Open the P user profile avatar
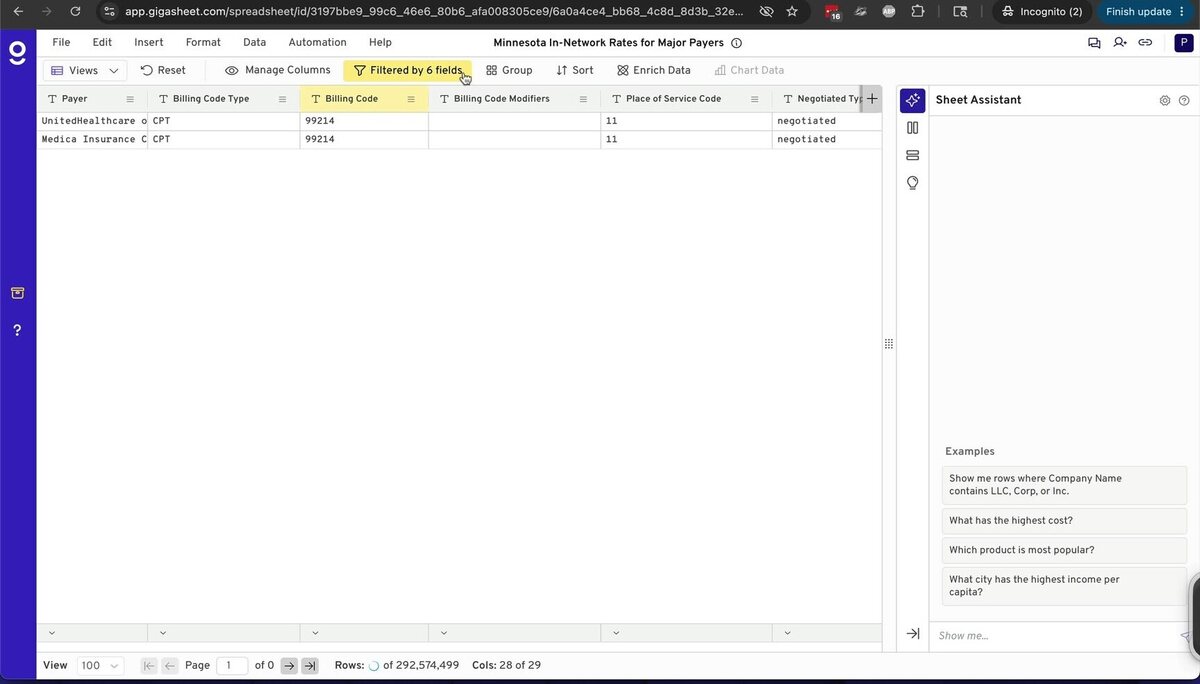The width and height of the screenshot is (1200, 684). [x=1182, y=43]
